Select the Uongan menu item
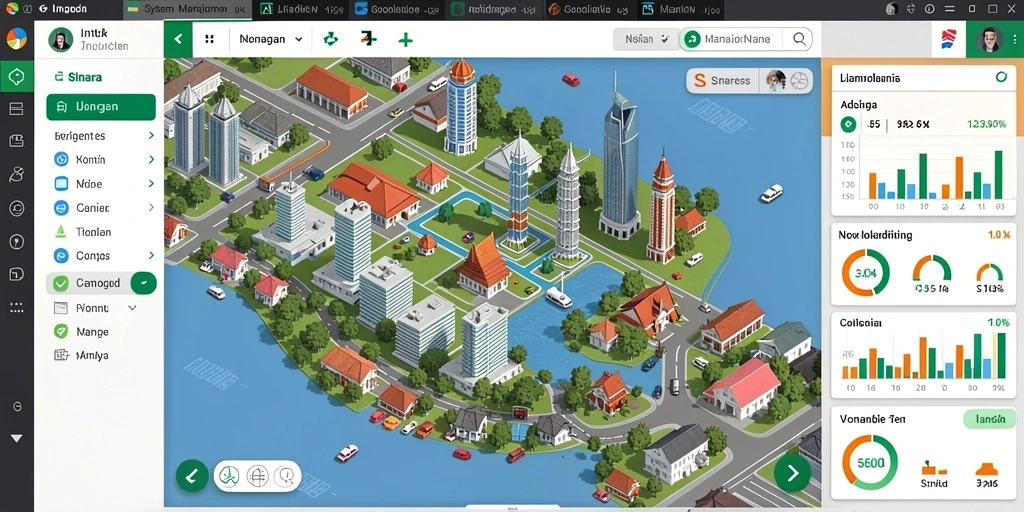The image size is (1024, 512). pos(101,107)
